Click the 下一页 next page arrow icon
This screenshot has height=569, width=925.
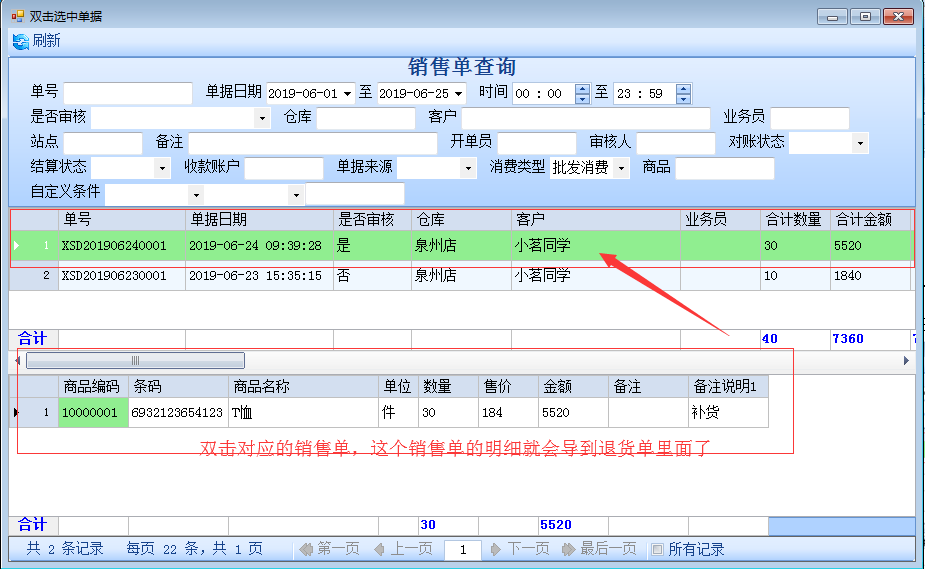pos(496,550)
